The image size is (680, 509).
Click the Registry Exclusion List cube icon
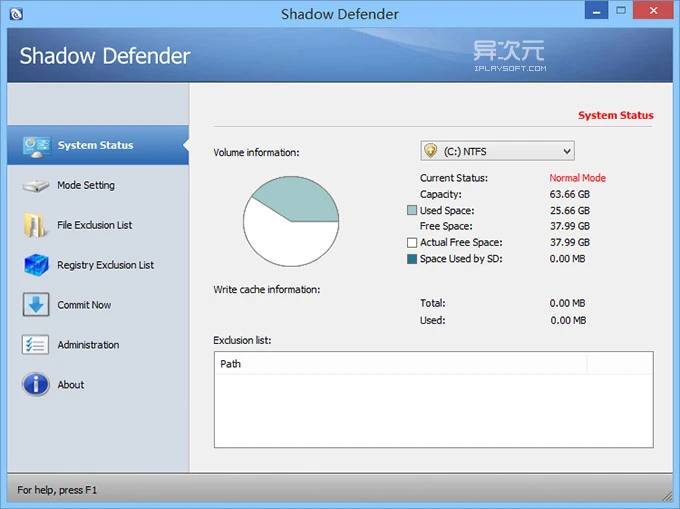pos(36,265)
